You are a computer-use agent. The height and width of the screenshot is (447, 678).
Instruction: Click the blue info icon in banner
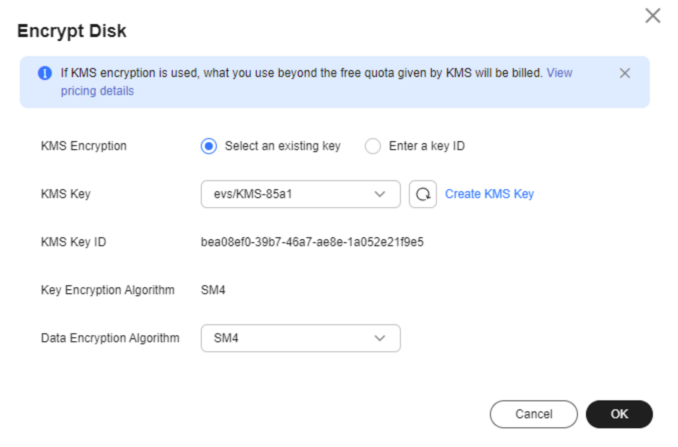pyautogui.click(x=45, y=73)
